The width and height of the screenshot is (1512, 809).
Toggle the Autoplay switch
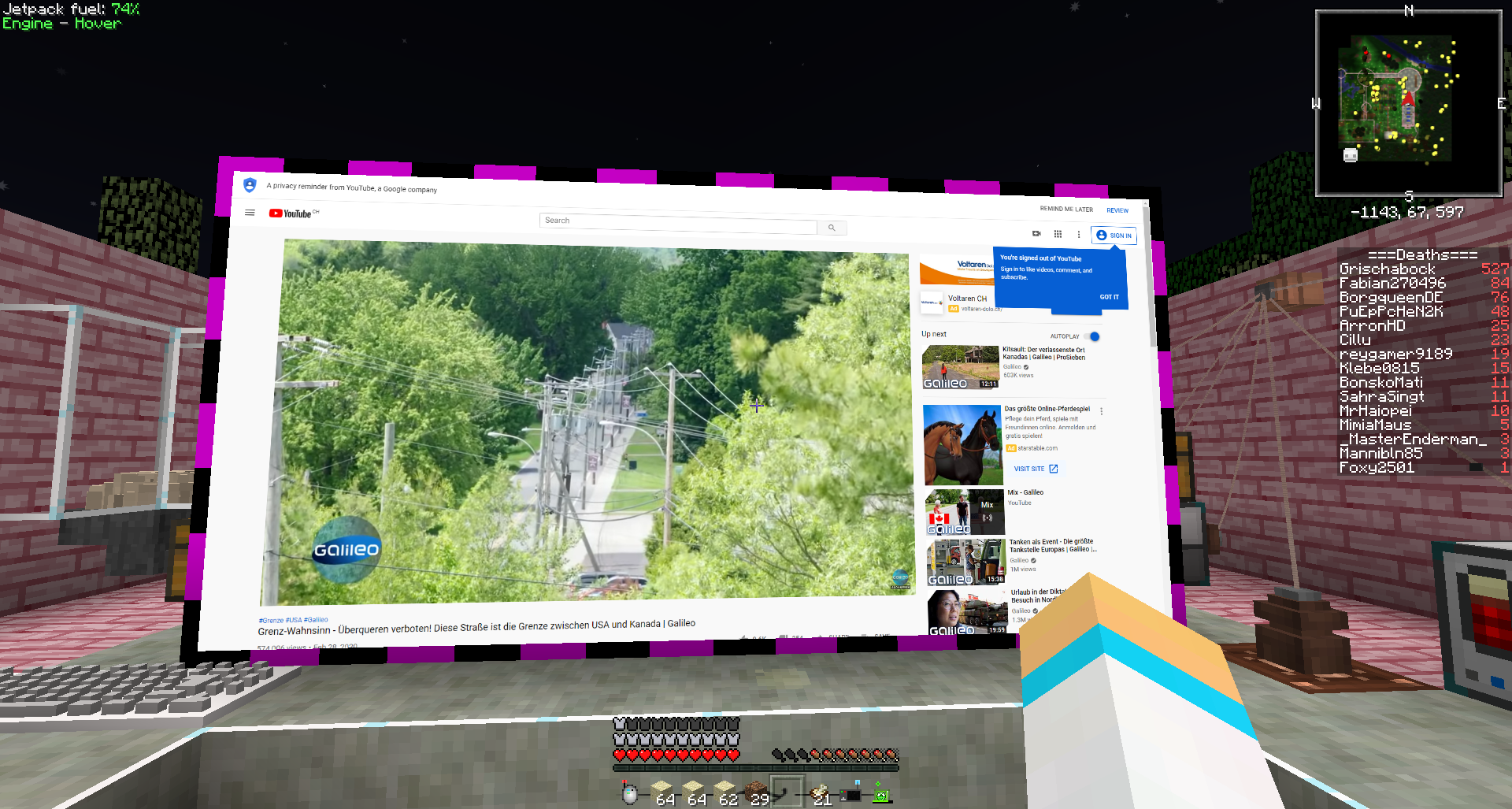pyautogui.click(x=1092, y=336)
